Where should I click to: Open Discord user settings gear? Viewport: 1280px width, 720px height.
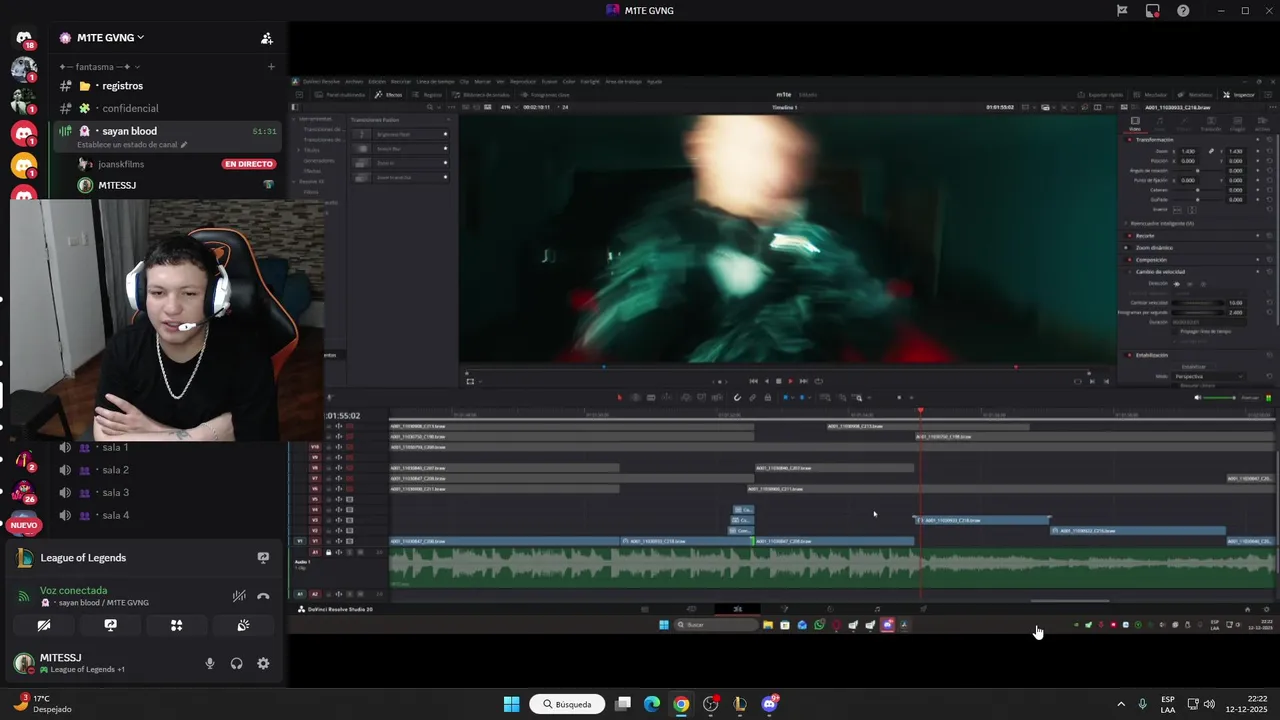tap(263, 663)
